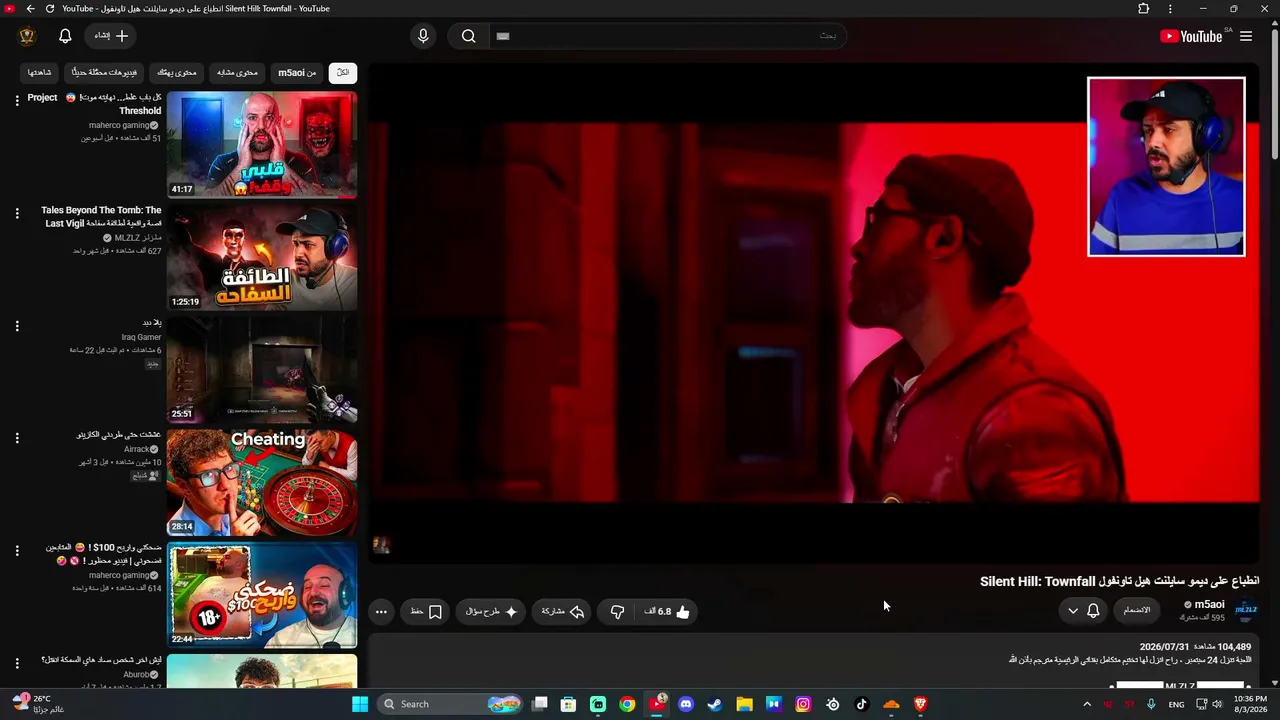Screen dimensions: 1280x720
Task: Open Discord from the taskbar
Action: [686, 704]
